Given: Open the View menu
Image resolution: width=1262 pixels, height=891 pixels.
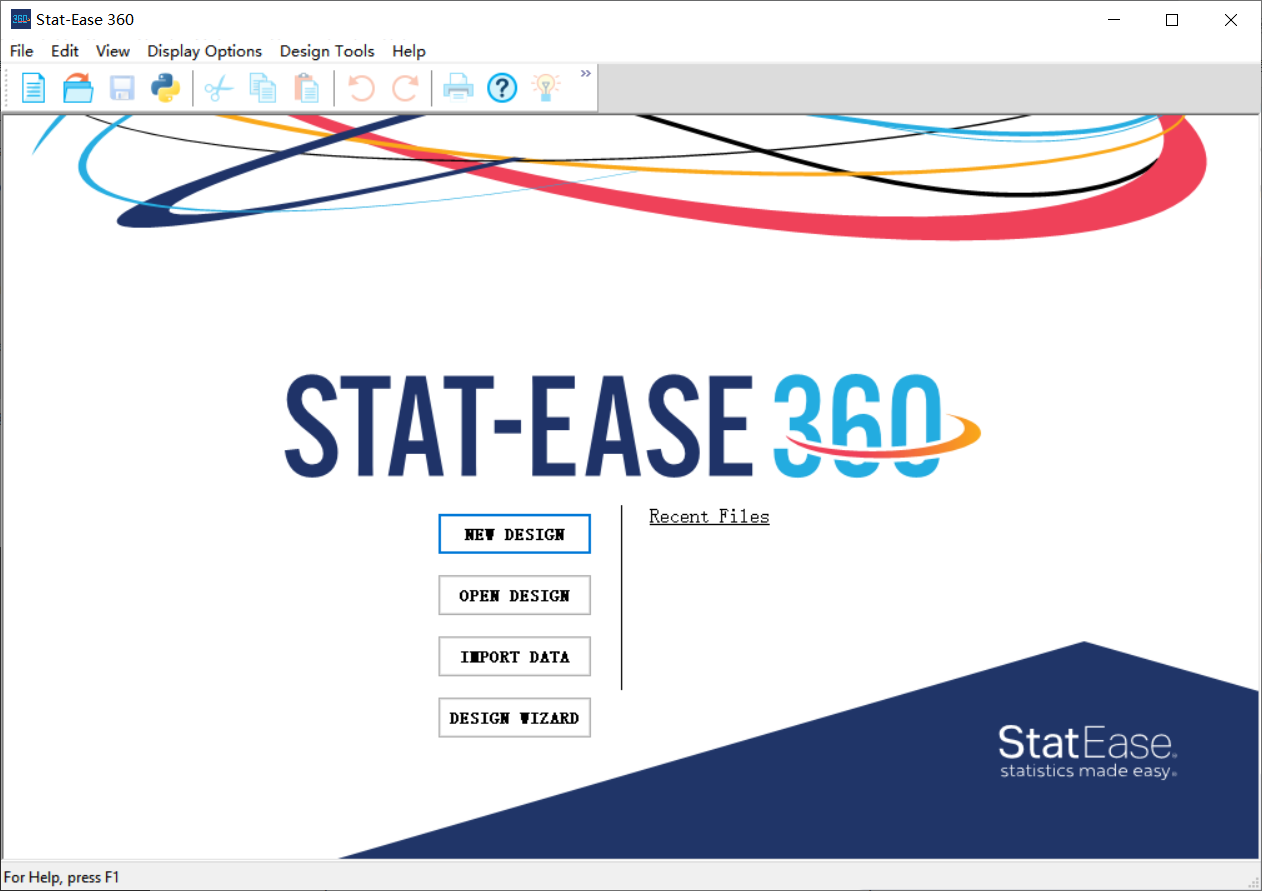Looking at the screenshot, I should coord(113,51).
